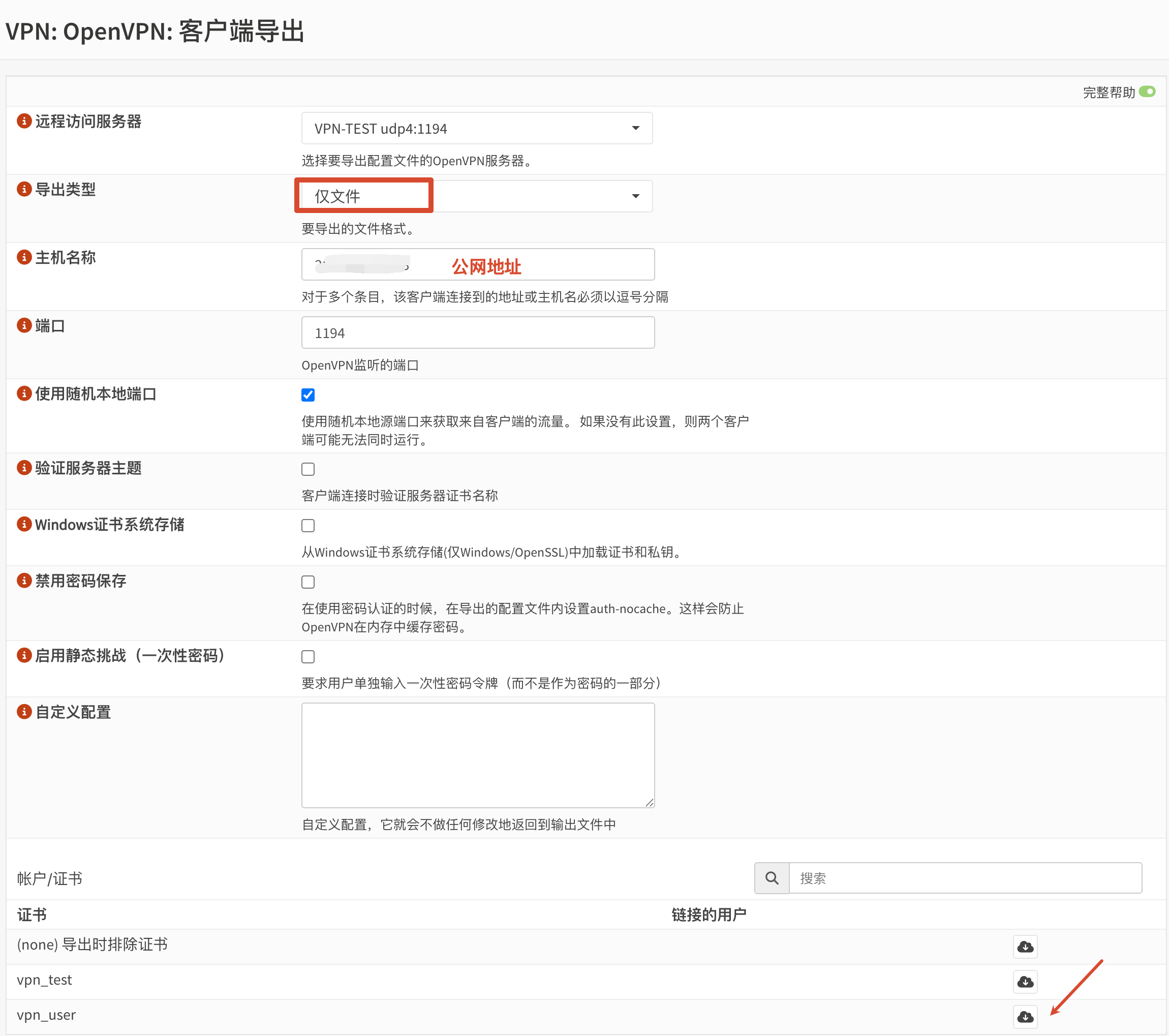The height and width of the screenshot is (1036, 1169).
Task: Click info icon beside 导出类型
Action: (x=24, y=189)
